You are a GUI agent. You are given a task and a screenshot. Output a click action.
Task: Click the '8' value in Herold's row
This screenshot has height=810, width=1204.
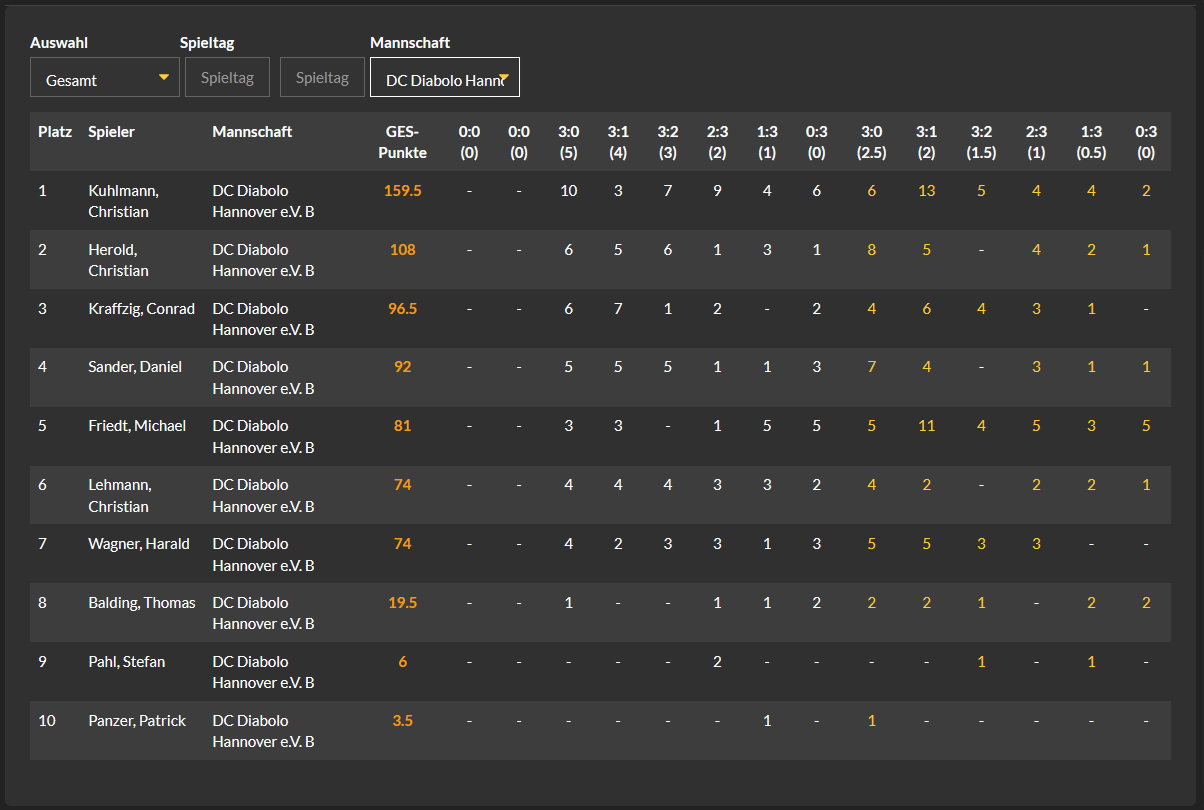click(x=872, y=249)
